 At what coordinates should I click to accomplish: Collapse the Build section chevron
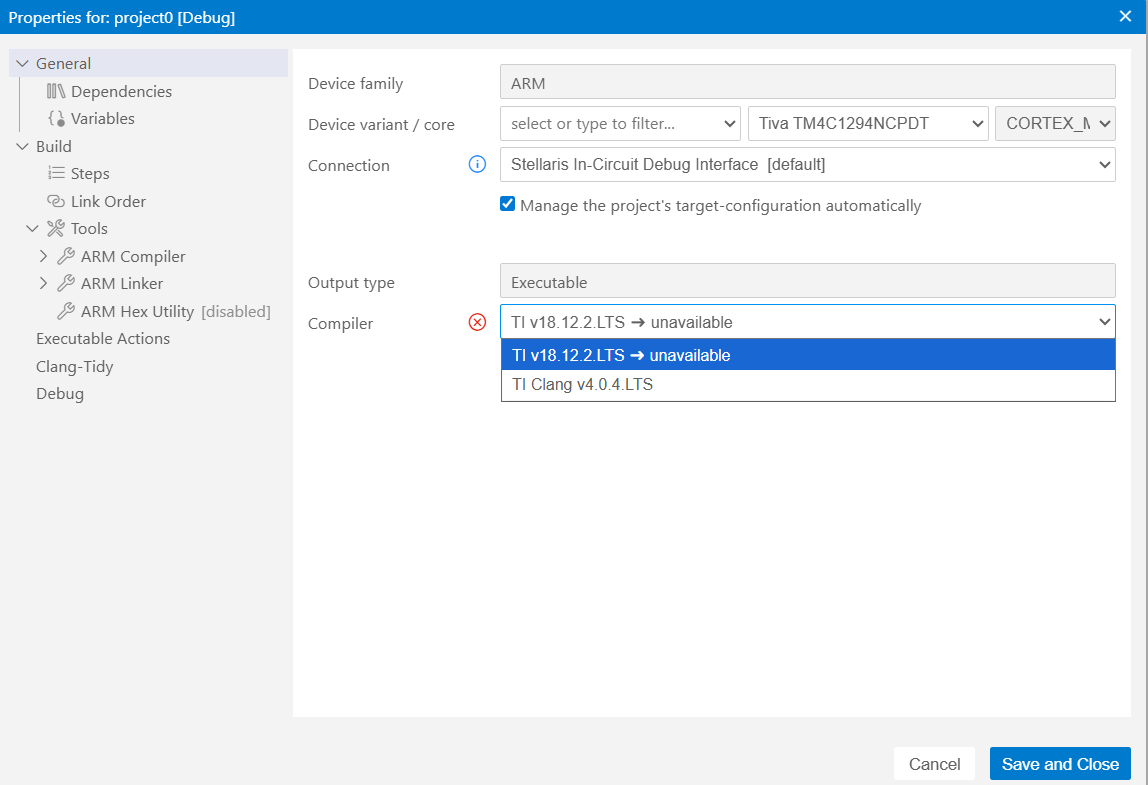pos(23,146)
